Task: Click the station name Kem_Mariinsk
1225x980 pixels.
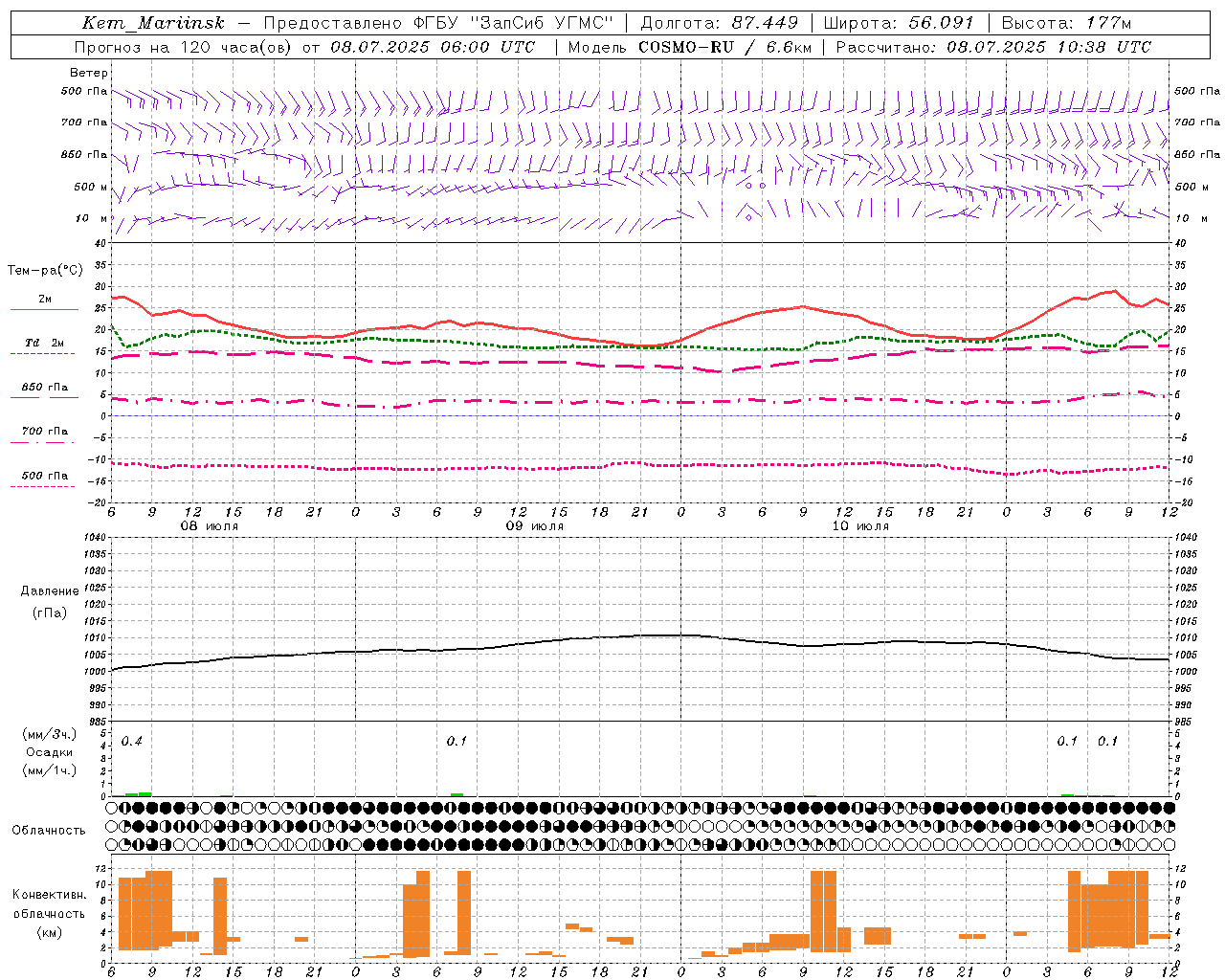Action: pos(153,23)
